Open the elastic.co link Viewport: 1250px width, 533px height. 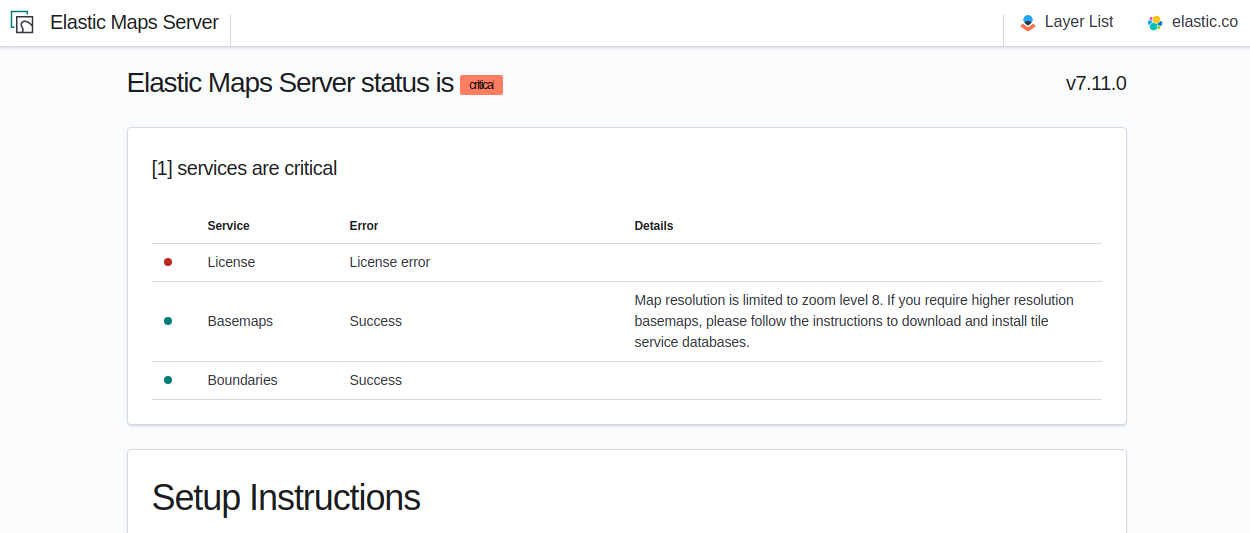pos(1204,22)
